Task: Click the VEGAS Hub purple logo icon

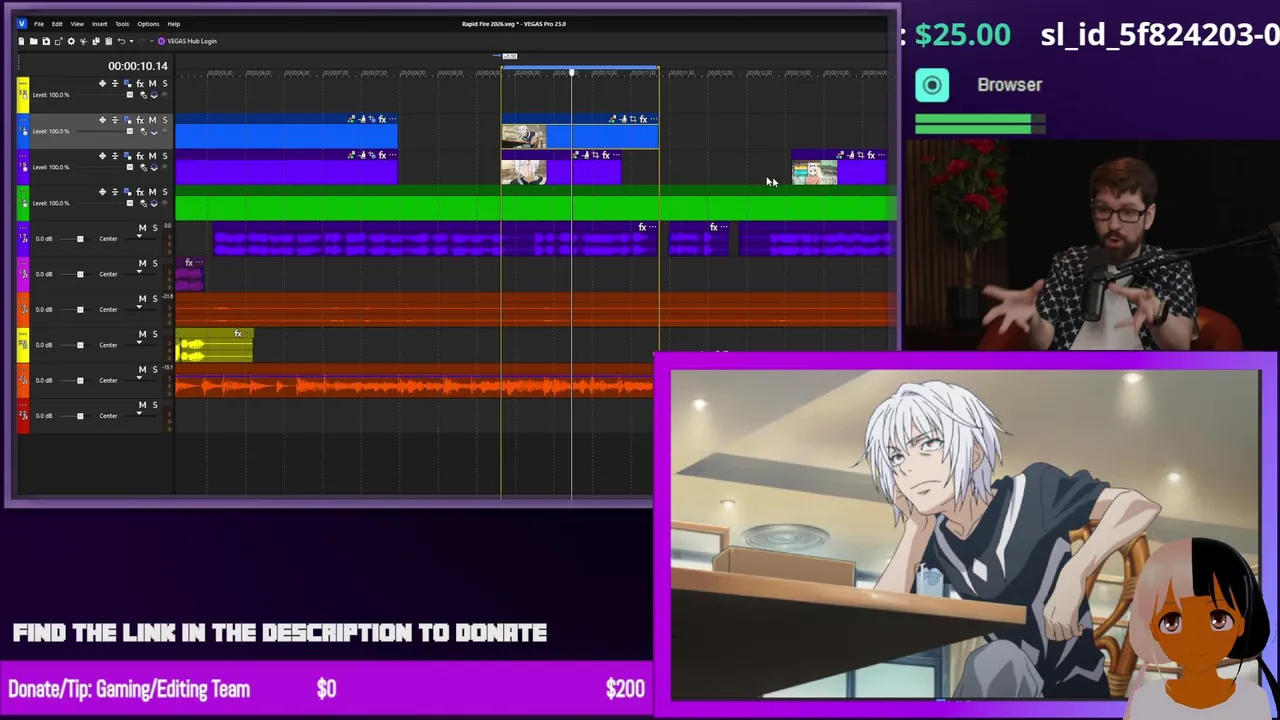Action: (x=162, y=41)
